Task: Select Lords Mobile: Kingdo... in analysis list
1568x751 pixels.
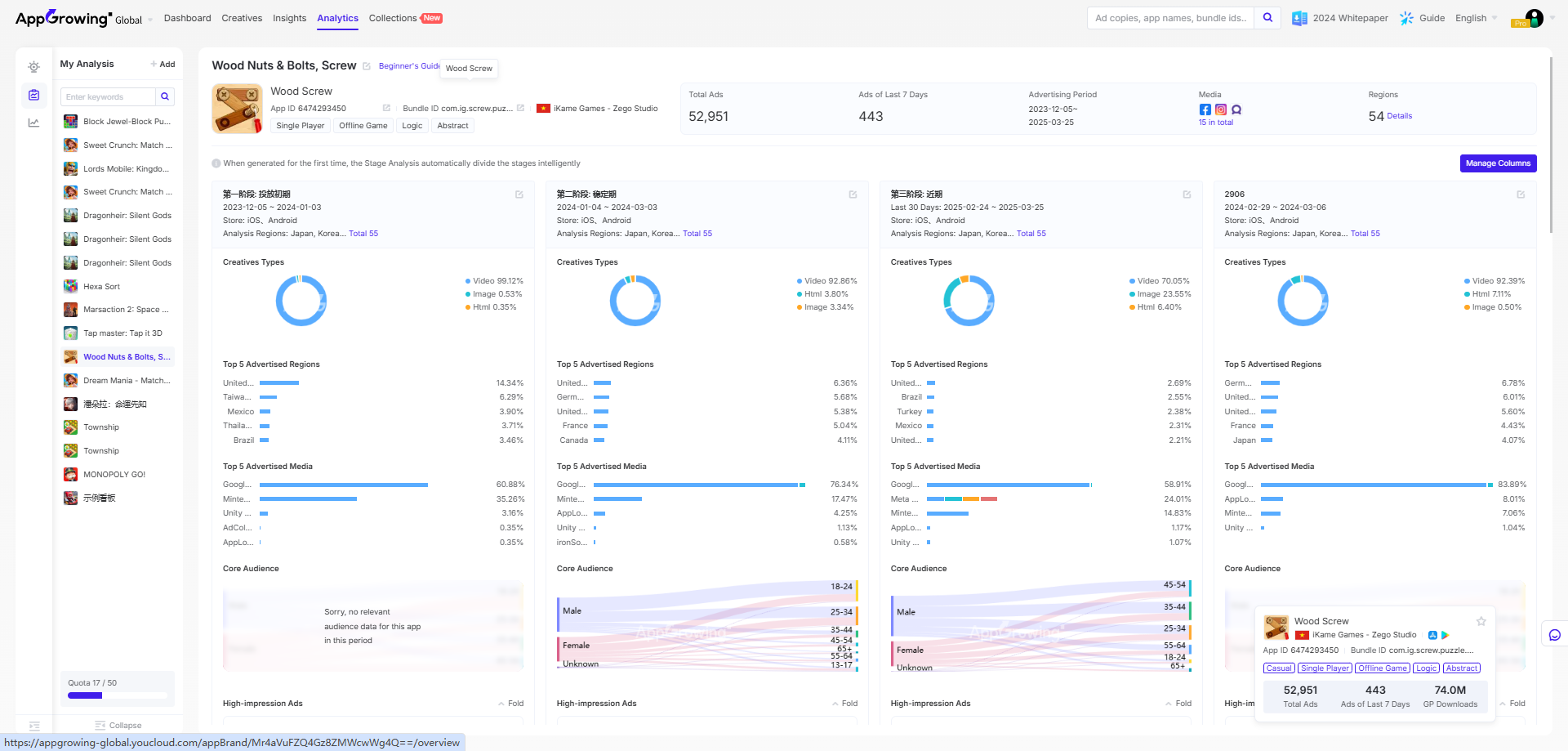Action: [x=118, y=169]
